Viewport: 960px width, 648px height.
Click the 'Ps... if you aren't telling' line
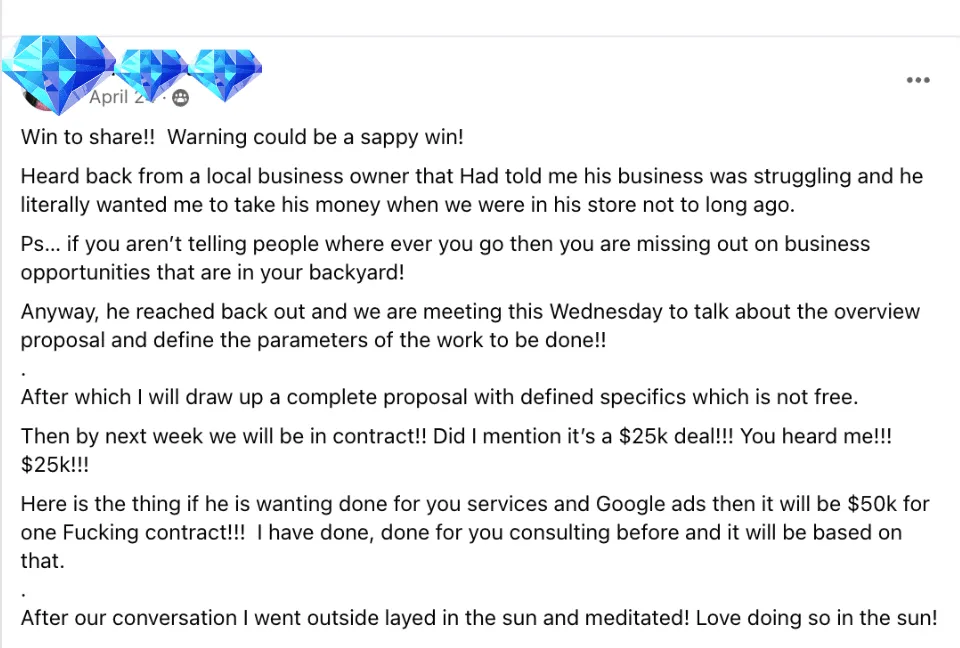point(445,244)
